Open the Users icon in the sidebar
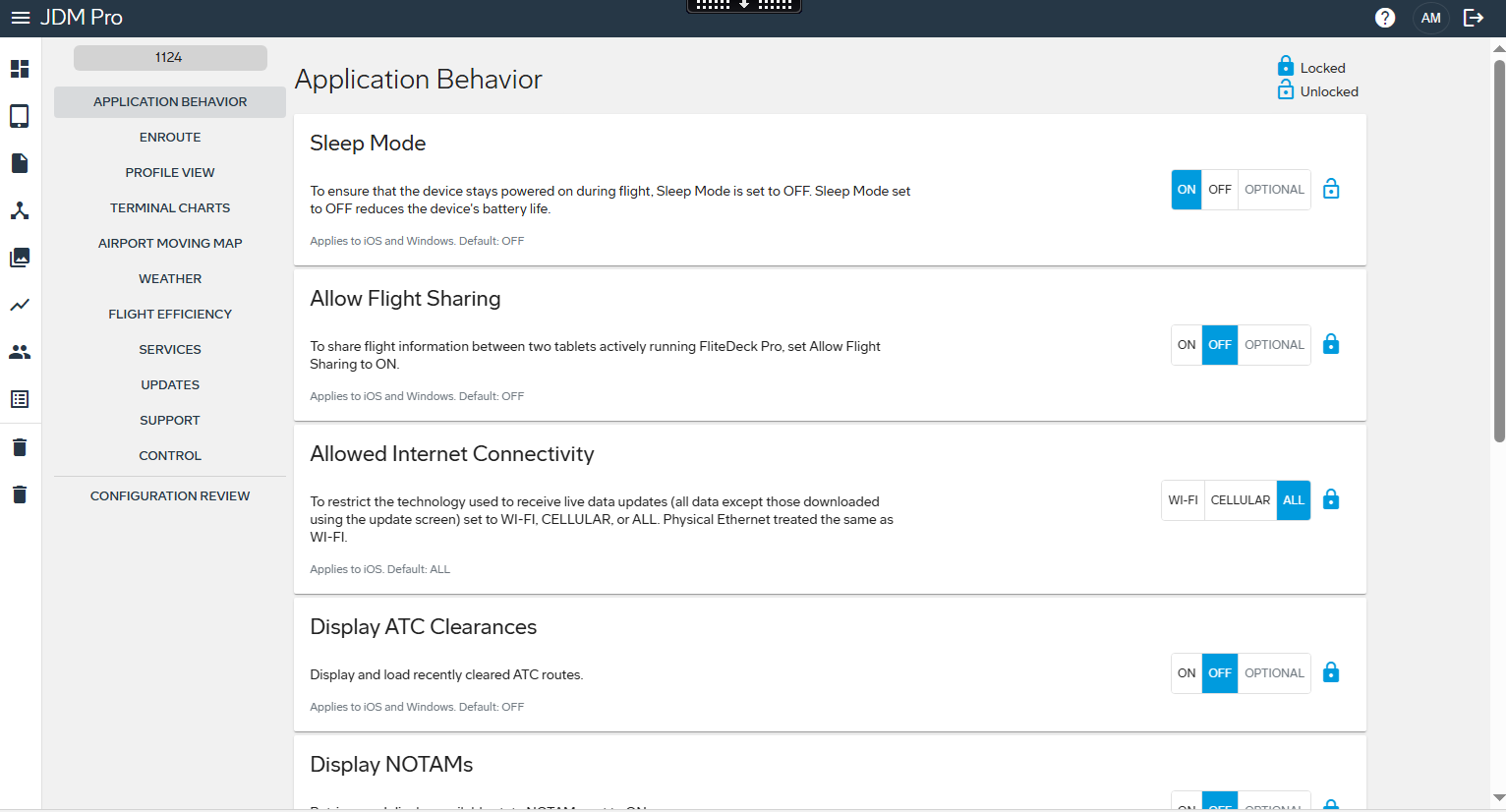The image size is (1506, 812). pyautogui.click(x=20, y=352)
